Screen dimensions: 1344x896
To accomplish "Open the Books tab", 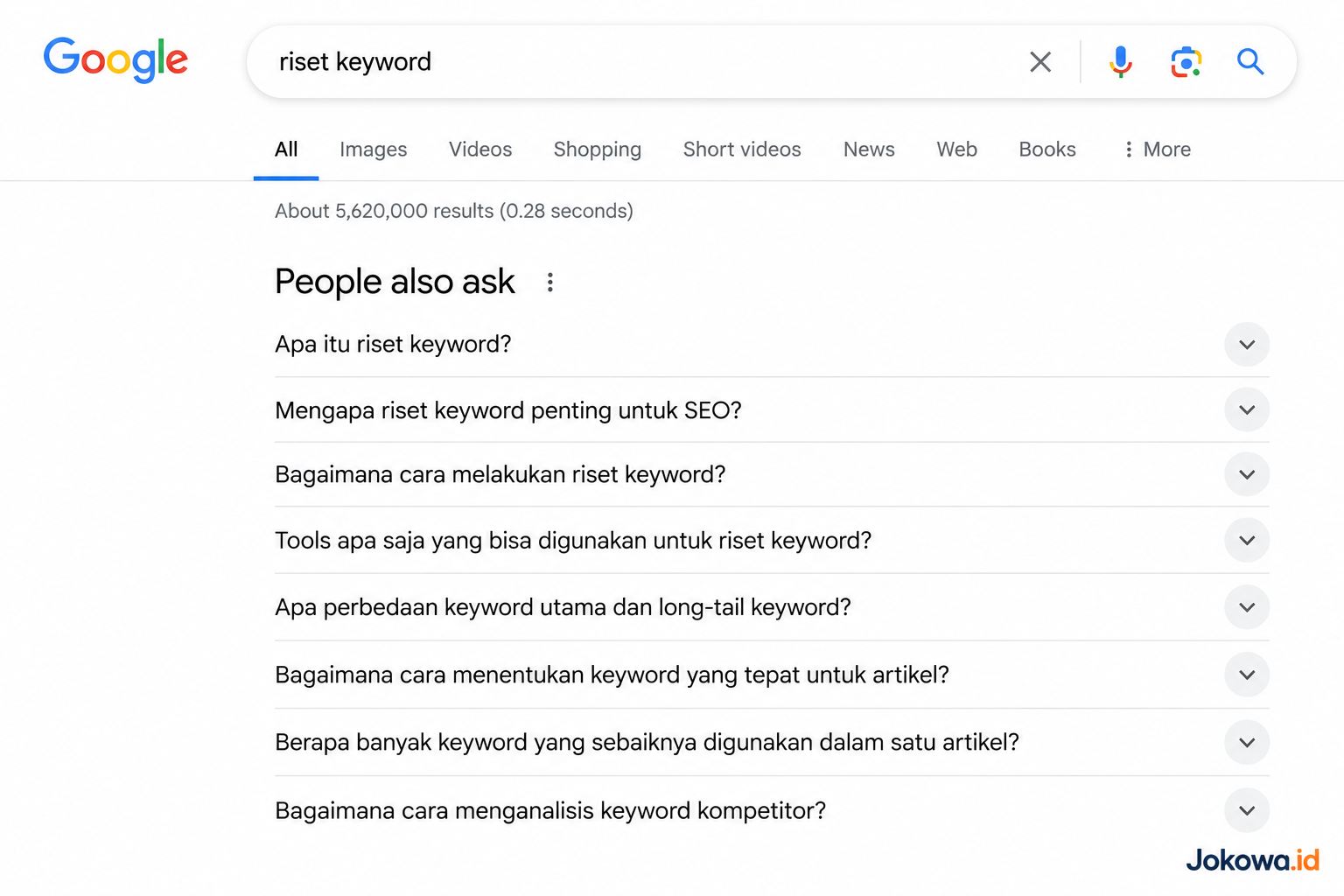I will click(1047, 150).
